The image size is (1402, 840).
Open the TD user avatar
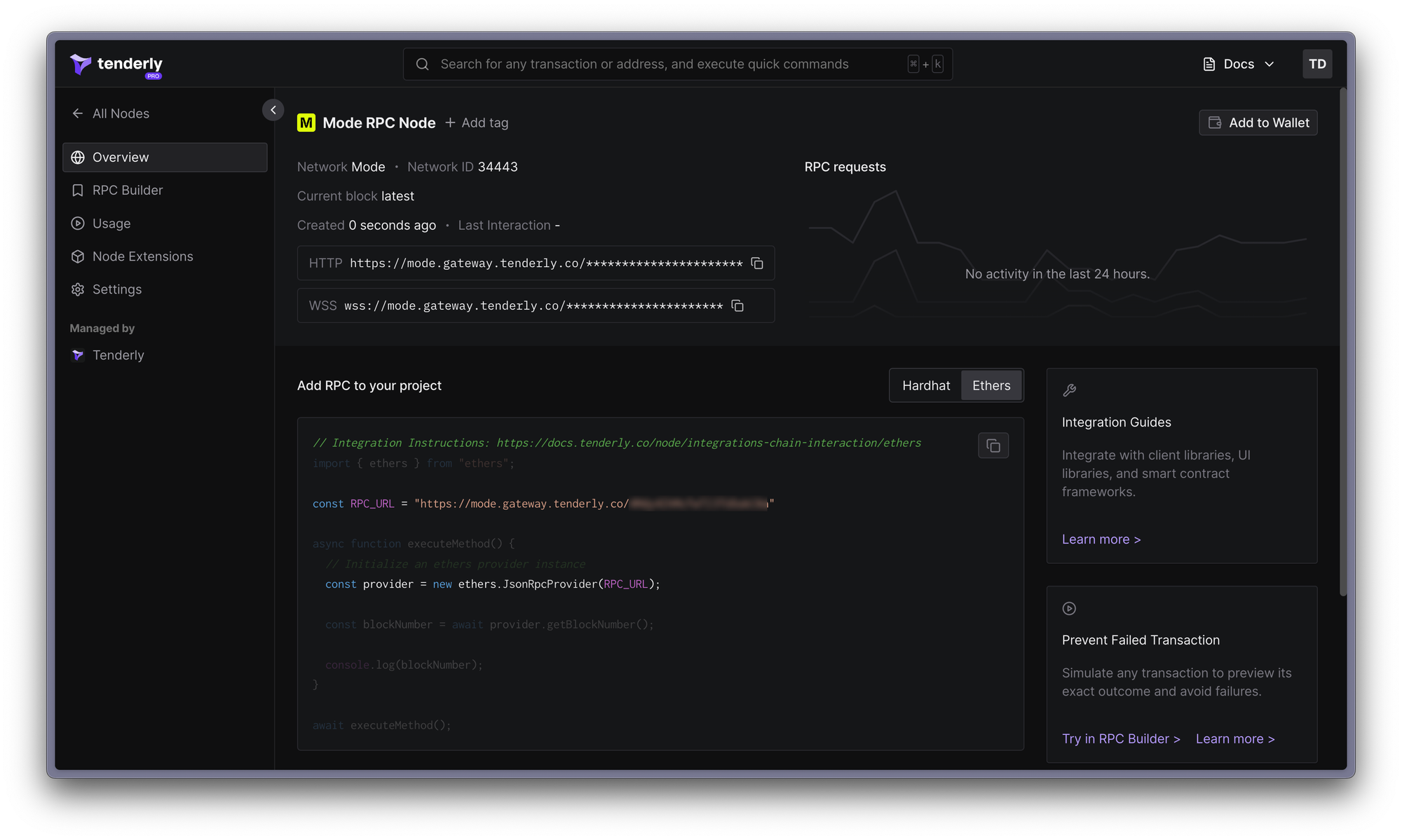(x=1316, y=64)
